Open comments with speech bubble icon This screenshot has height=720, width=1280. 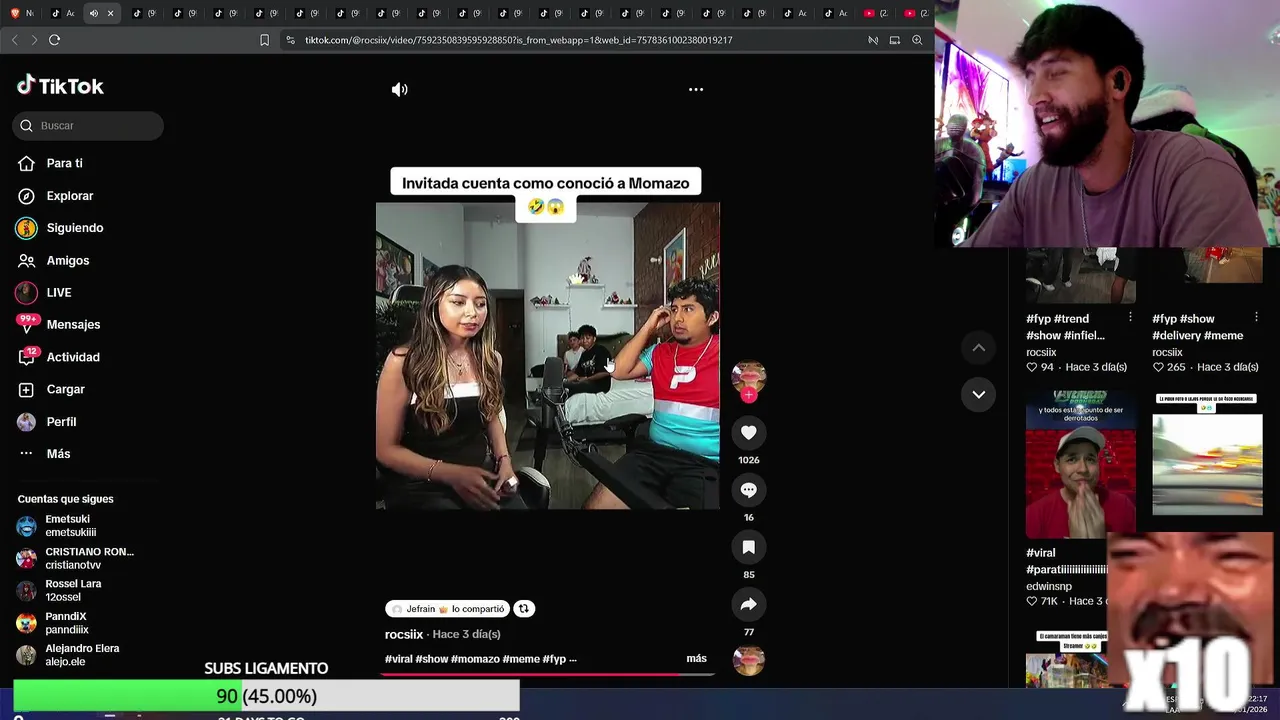point(748,490)
